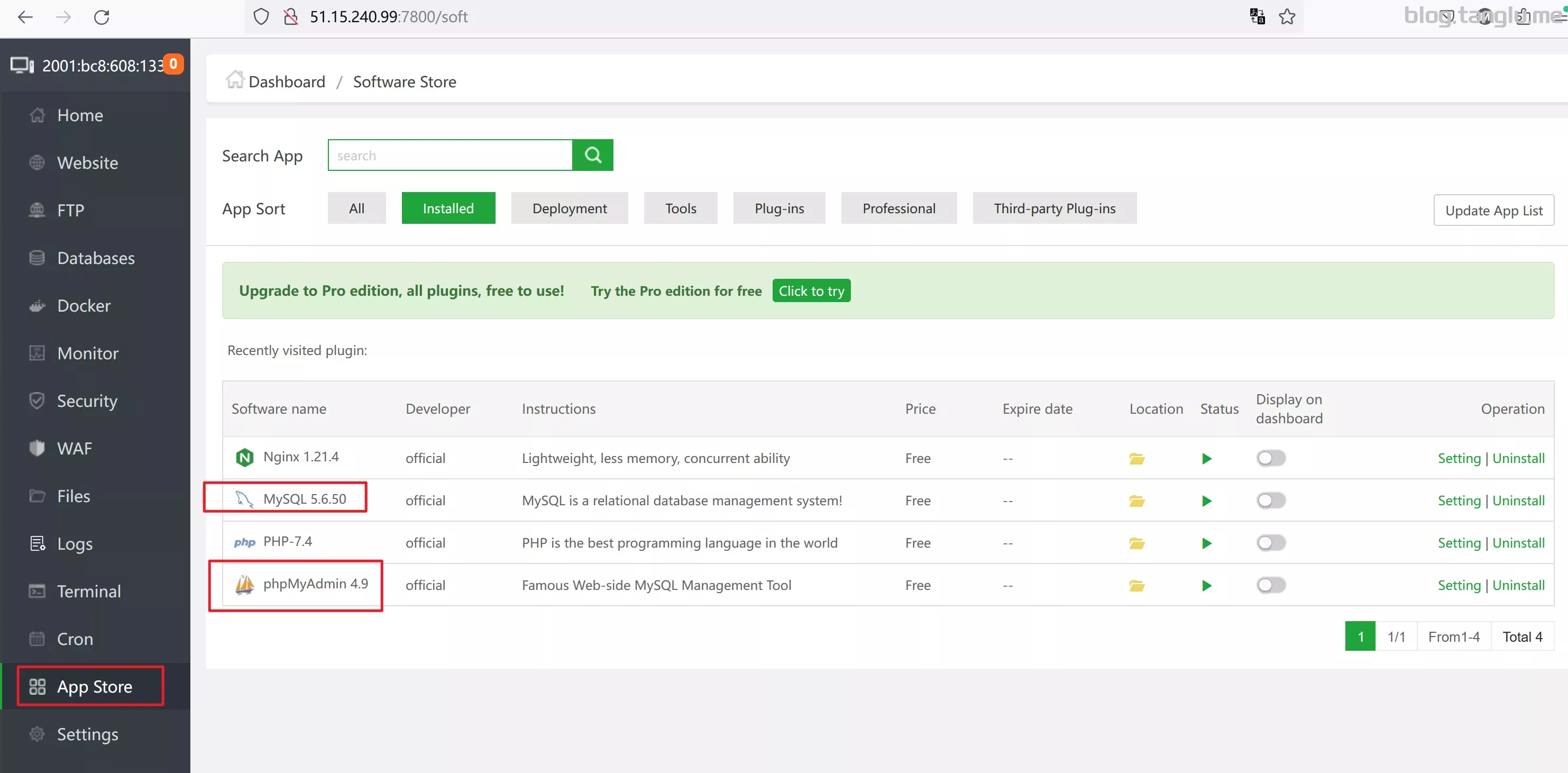
Task: Click the Dashboard breadcrumb link
Action: pos(287,81)
